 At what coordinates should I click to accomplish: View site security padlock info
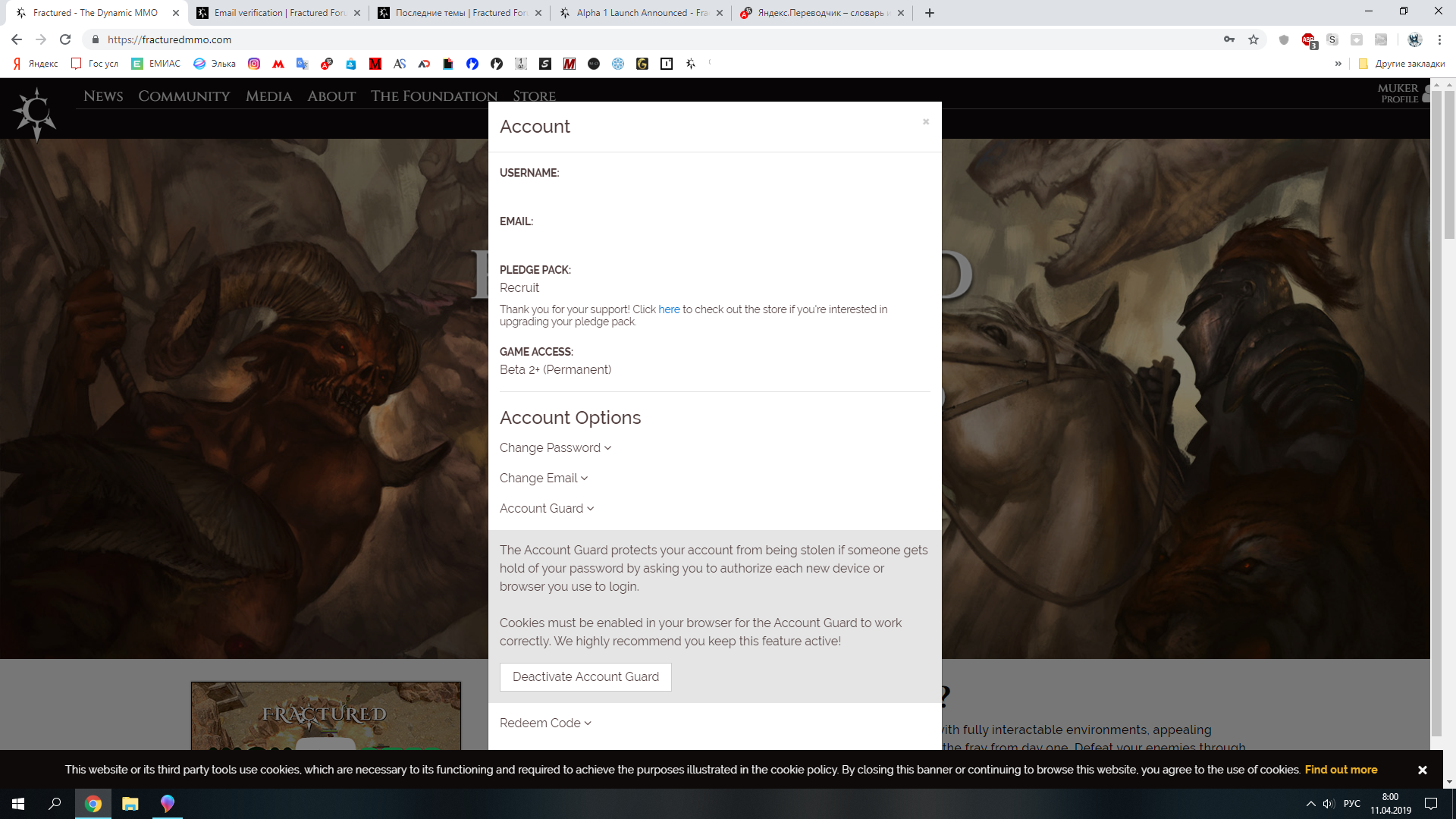coord(96,39)
